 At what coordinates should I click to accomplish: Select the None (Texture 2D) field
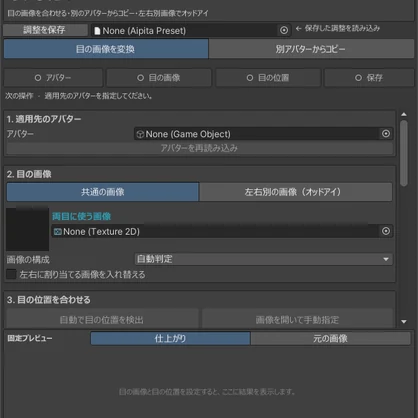tap(222, 231)
